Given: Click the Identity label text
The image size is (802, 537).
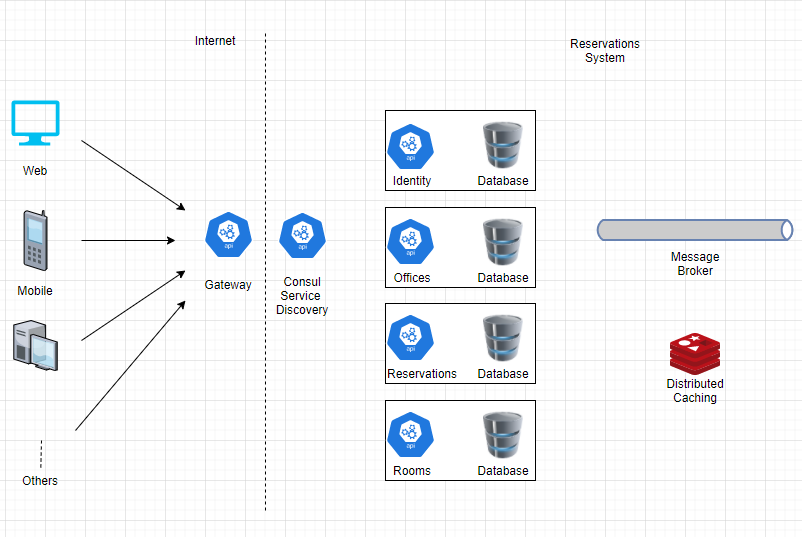Looking at the screenshot, I should [x=412, y=181].
